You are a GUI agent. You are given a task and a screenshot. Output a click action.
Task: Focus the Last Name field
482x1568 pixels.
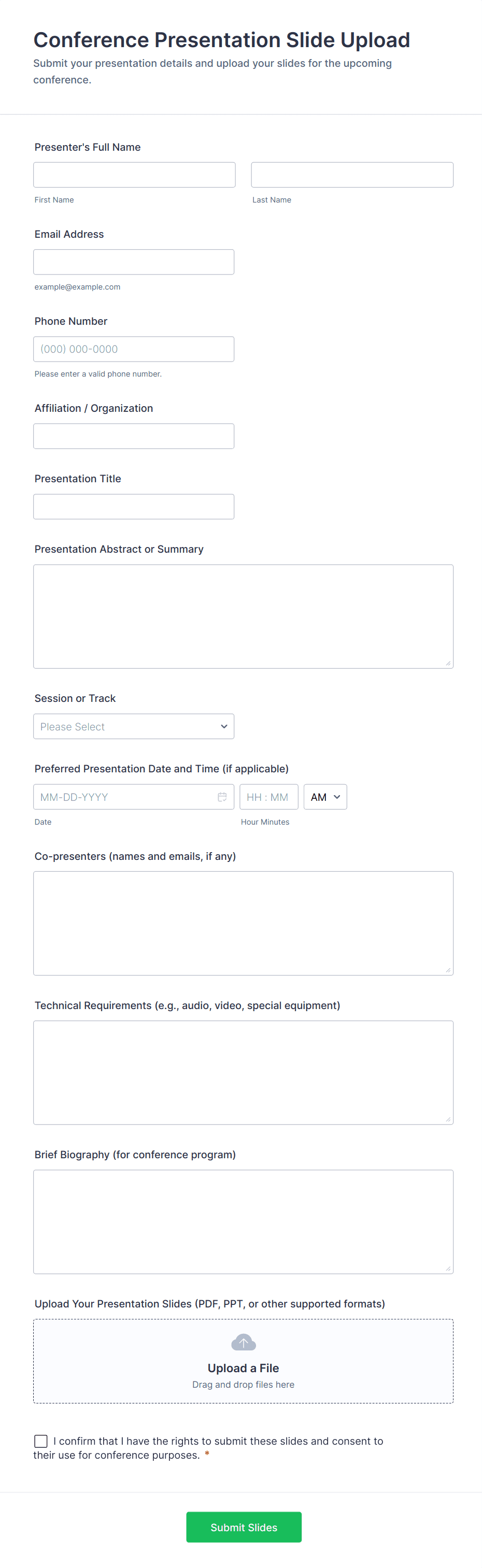[352, 175]
